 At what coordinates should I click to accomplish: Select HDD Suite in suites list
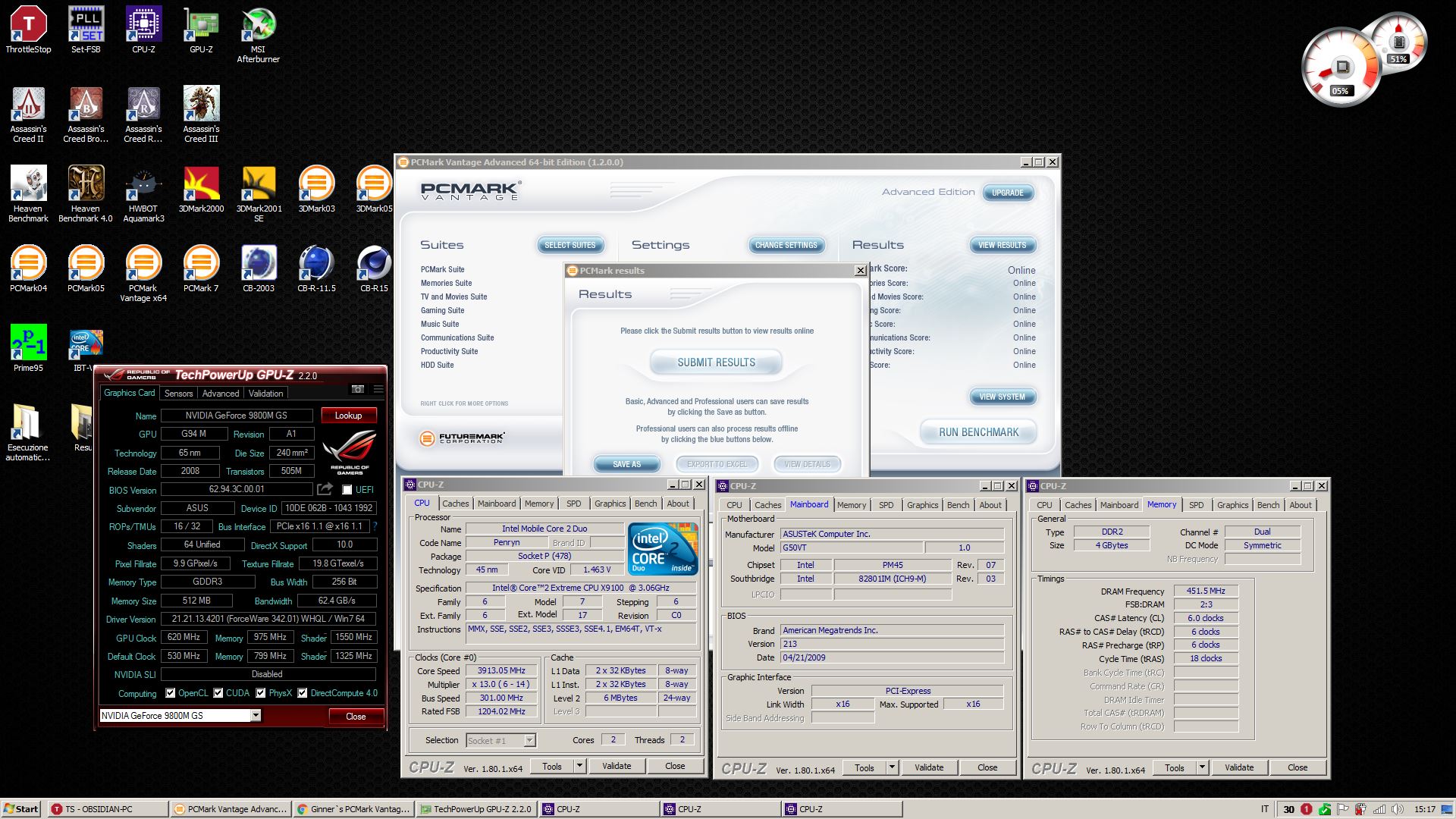click(x=437, y=365)
